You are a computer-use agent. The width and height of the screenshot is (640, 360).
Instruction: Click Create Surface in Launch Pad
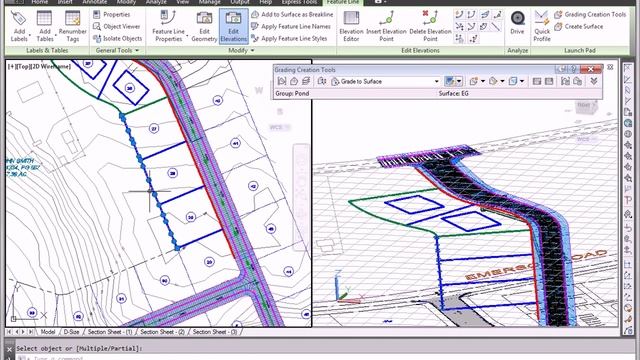tap(579, 27)
